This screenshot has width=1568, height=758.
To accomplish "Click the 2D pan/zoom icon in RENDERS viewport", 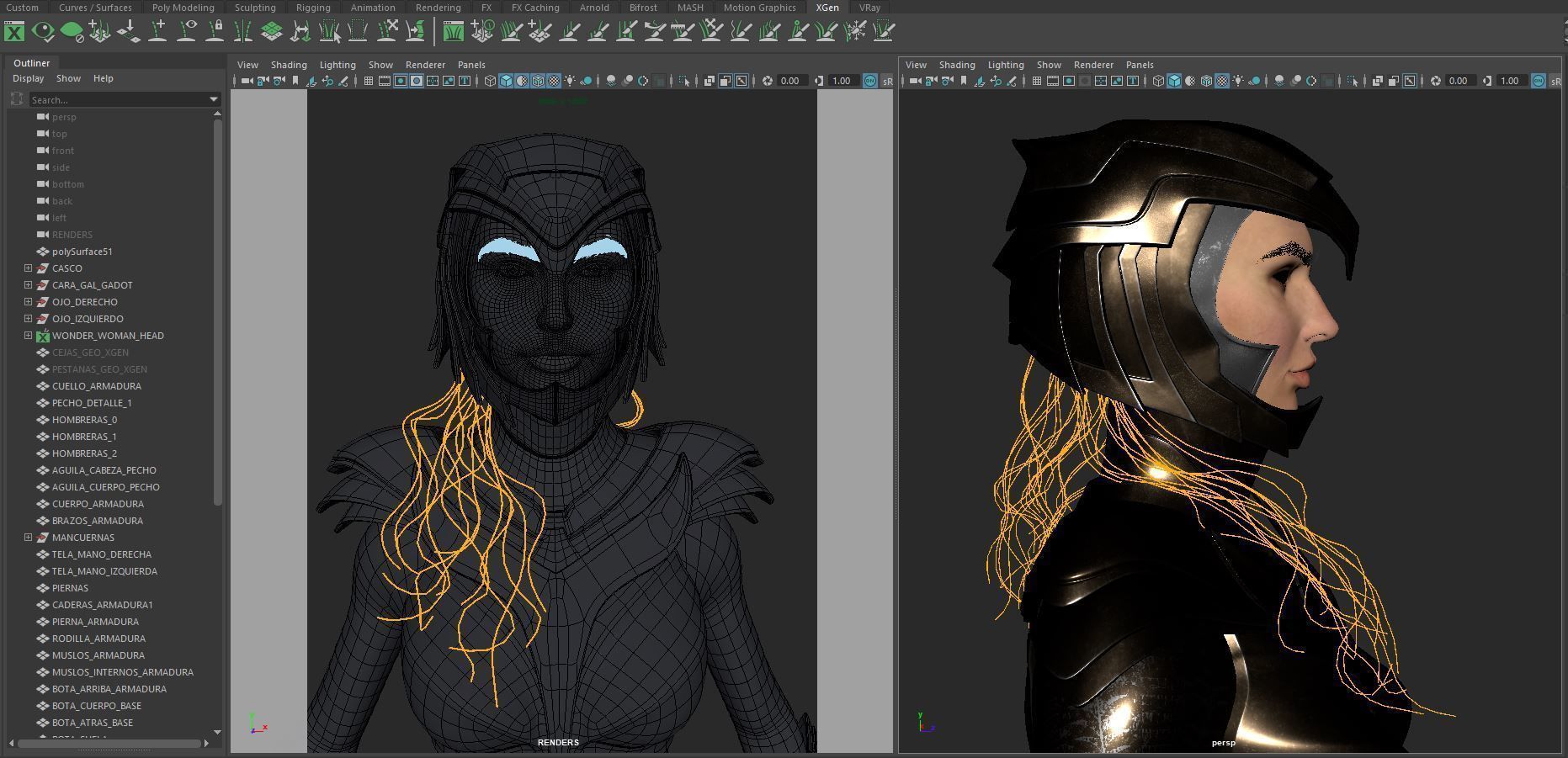I will pos(327,81).
